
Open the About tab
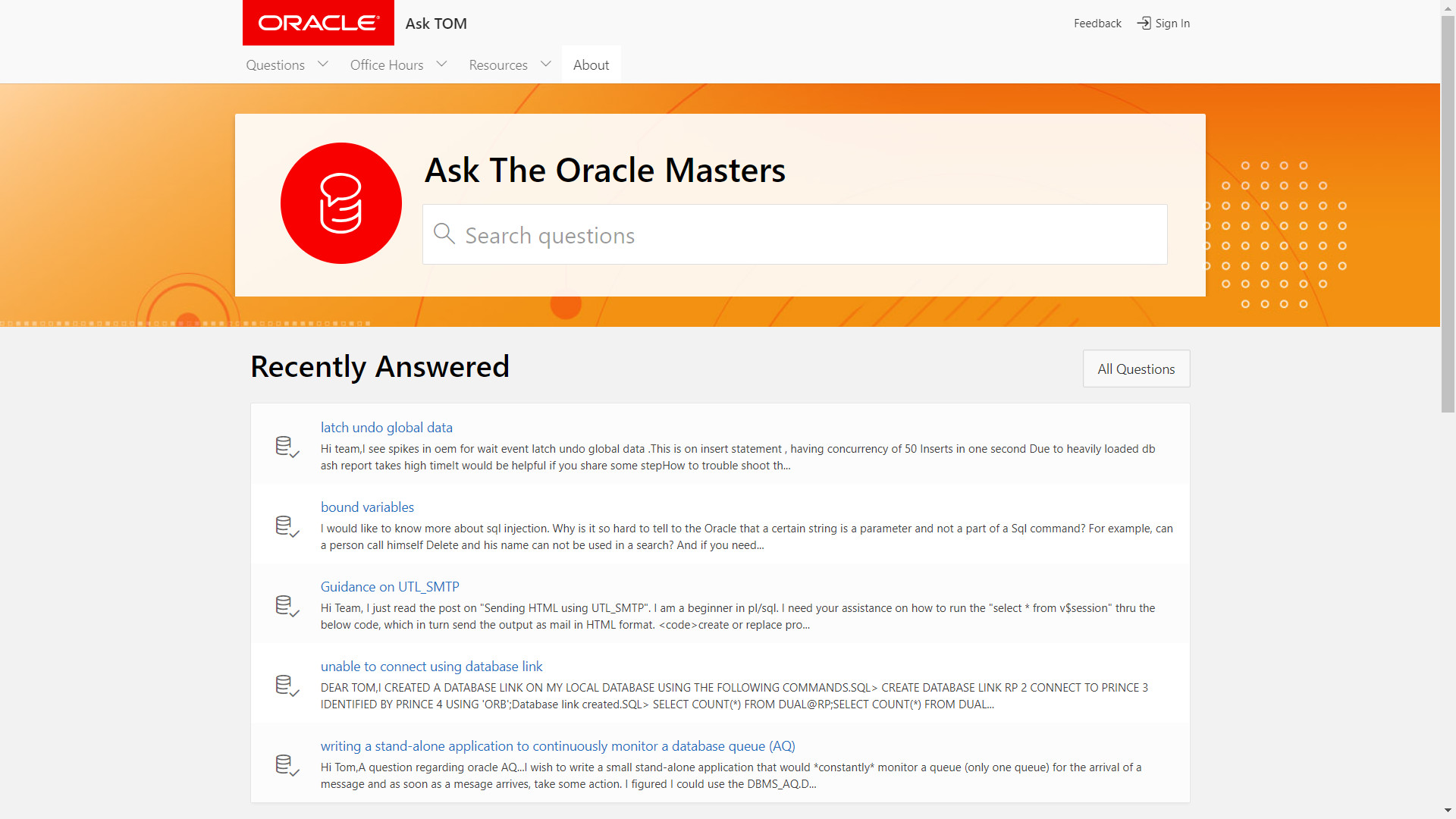click(591, 65)
